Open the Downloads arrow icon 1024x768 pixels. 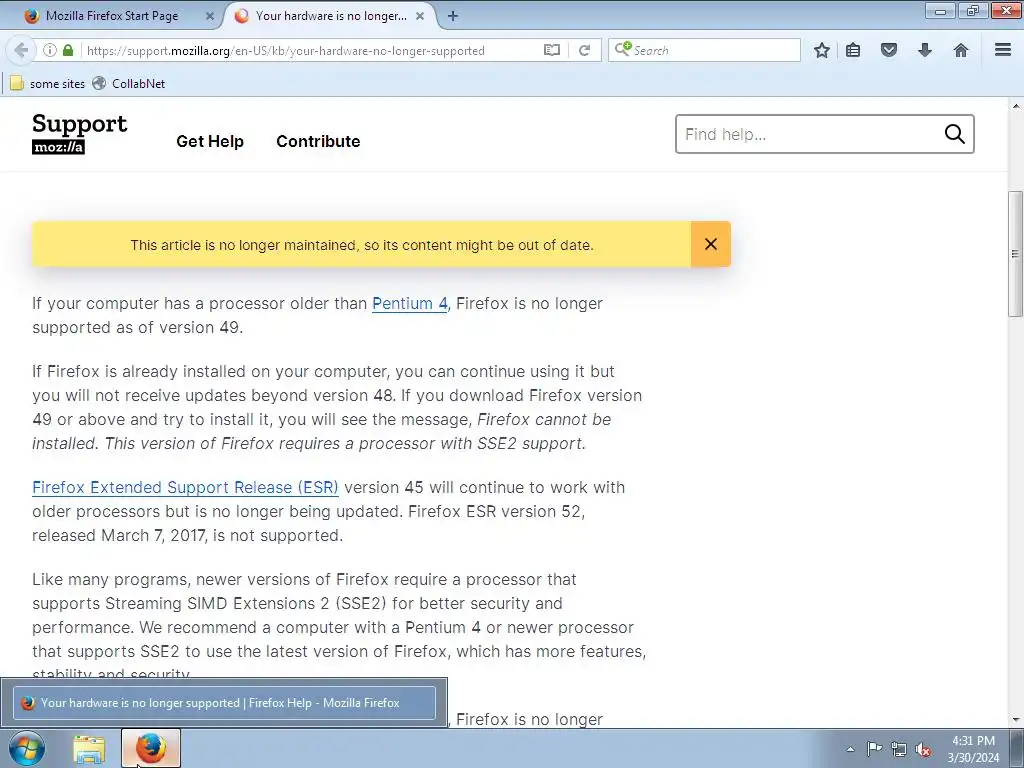coord(925,50)
